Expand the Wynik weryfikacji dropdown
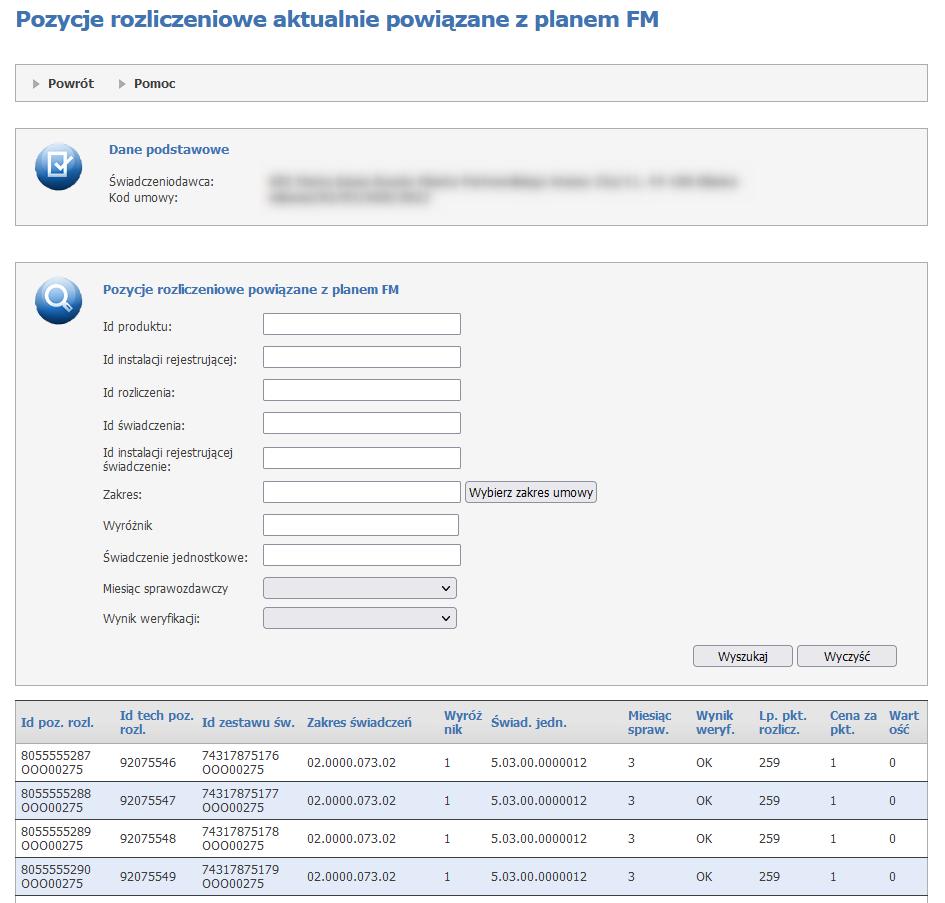 359,619
